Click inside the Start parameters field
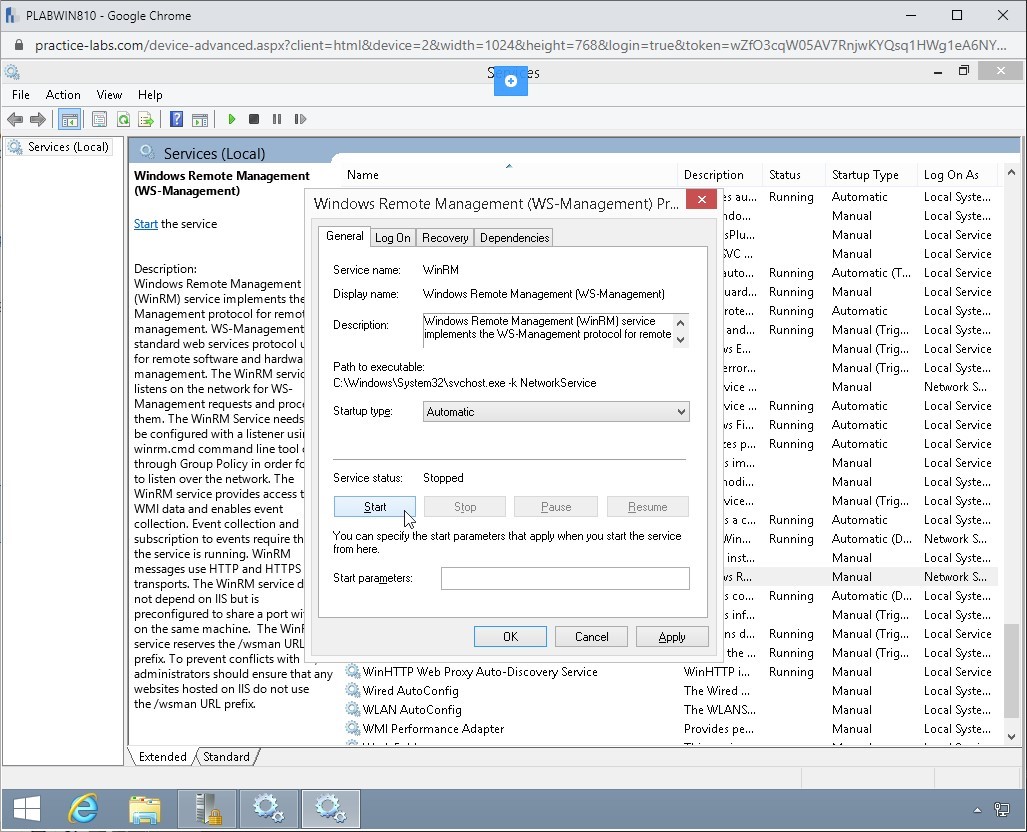1027x832 pixels. 565,578
